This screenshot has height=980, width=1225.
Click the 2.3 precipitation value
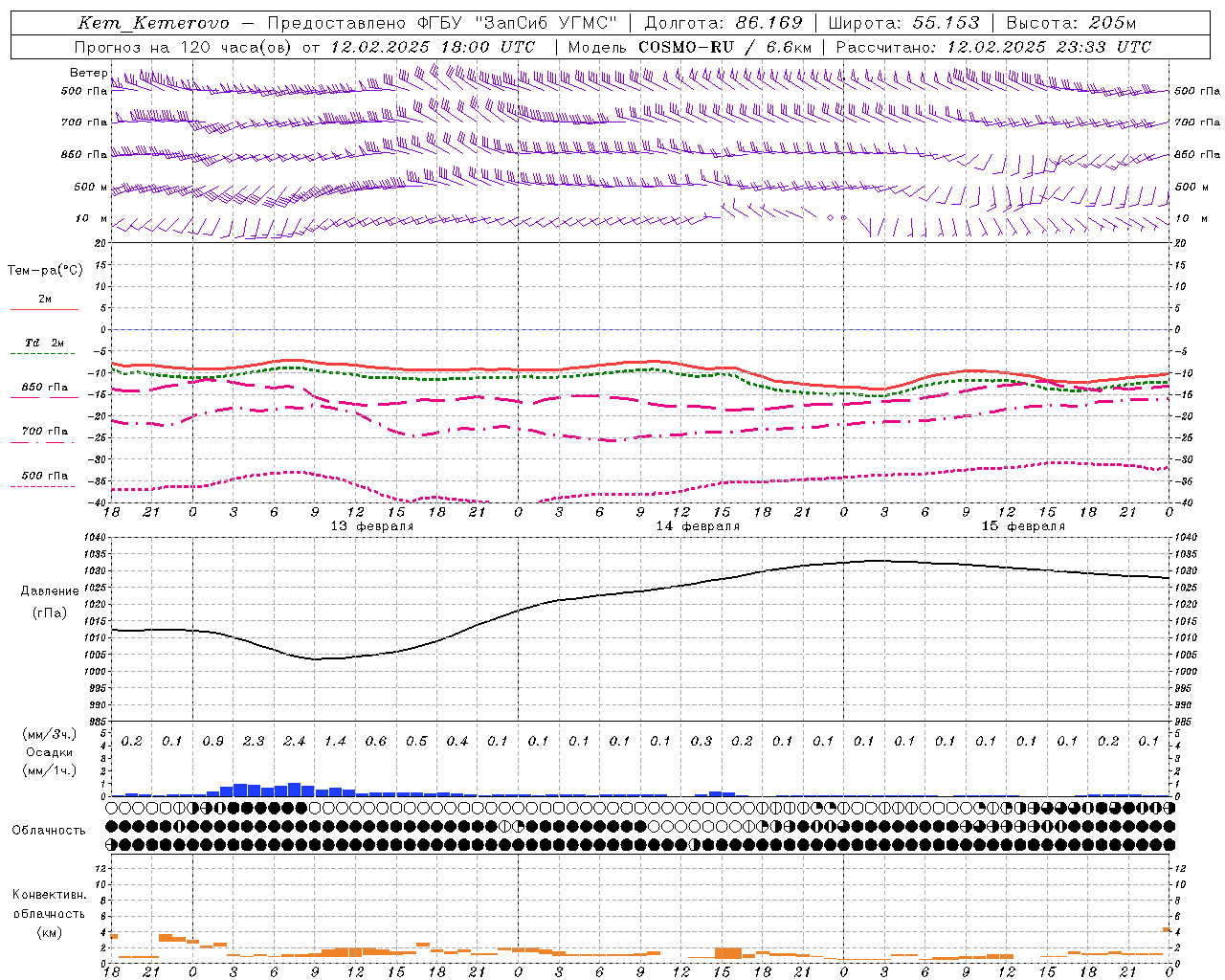[x=254, y=742]
